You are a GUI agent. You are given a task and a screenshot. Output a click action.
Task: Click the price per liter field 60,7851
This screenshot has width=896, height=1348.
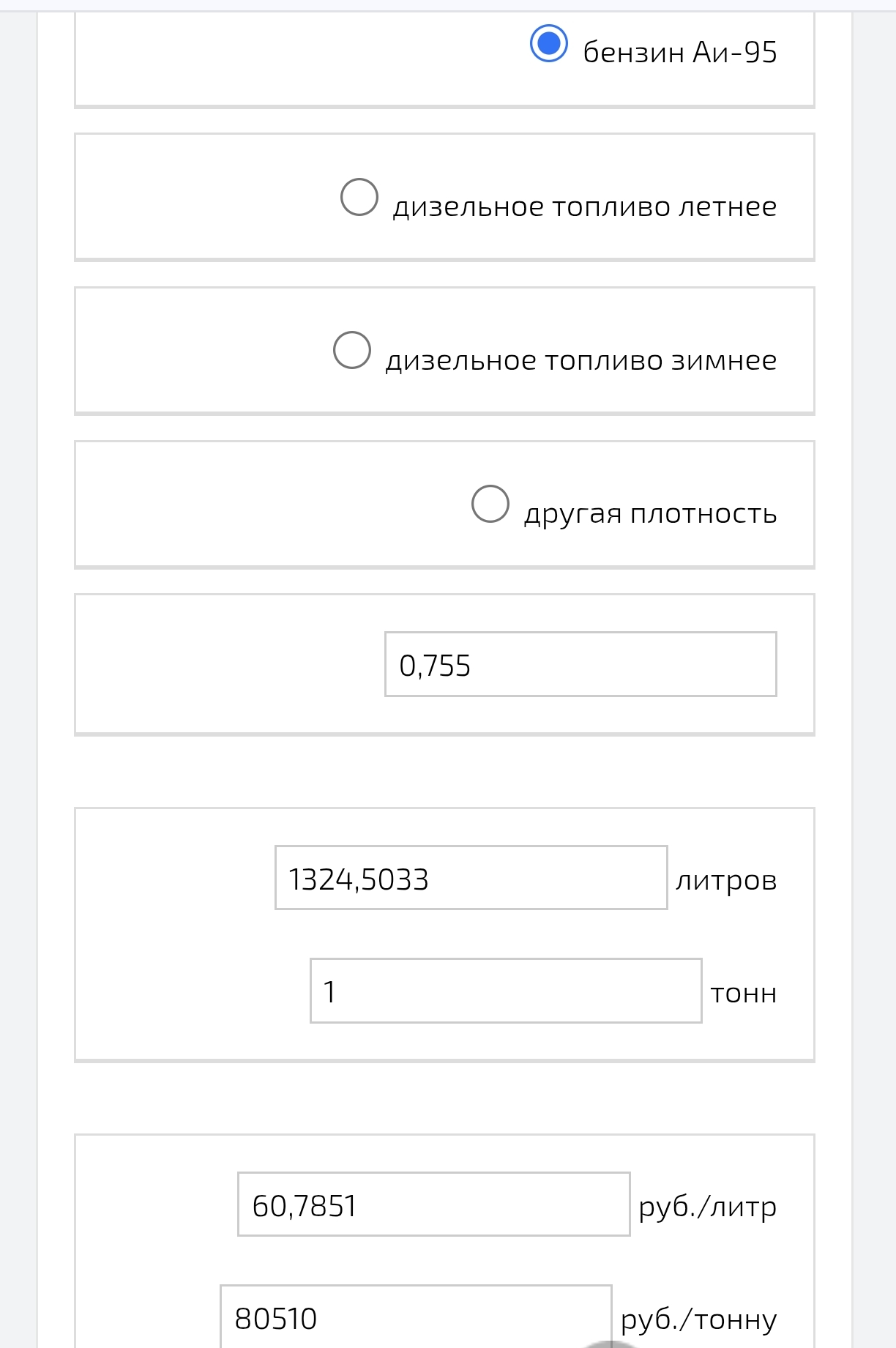tap(433, 1204)
